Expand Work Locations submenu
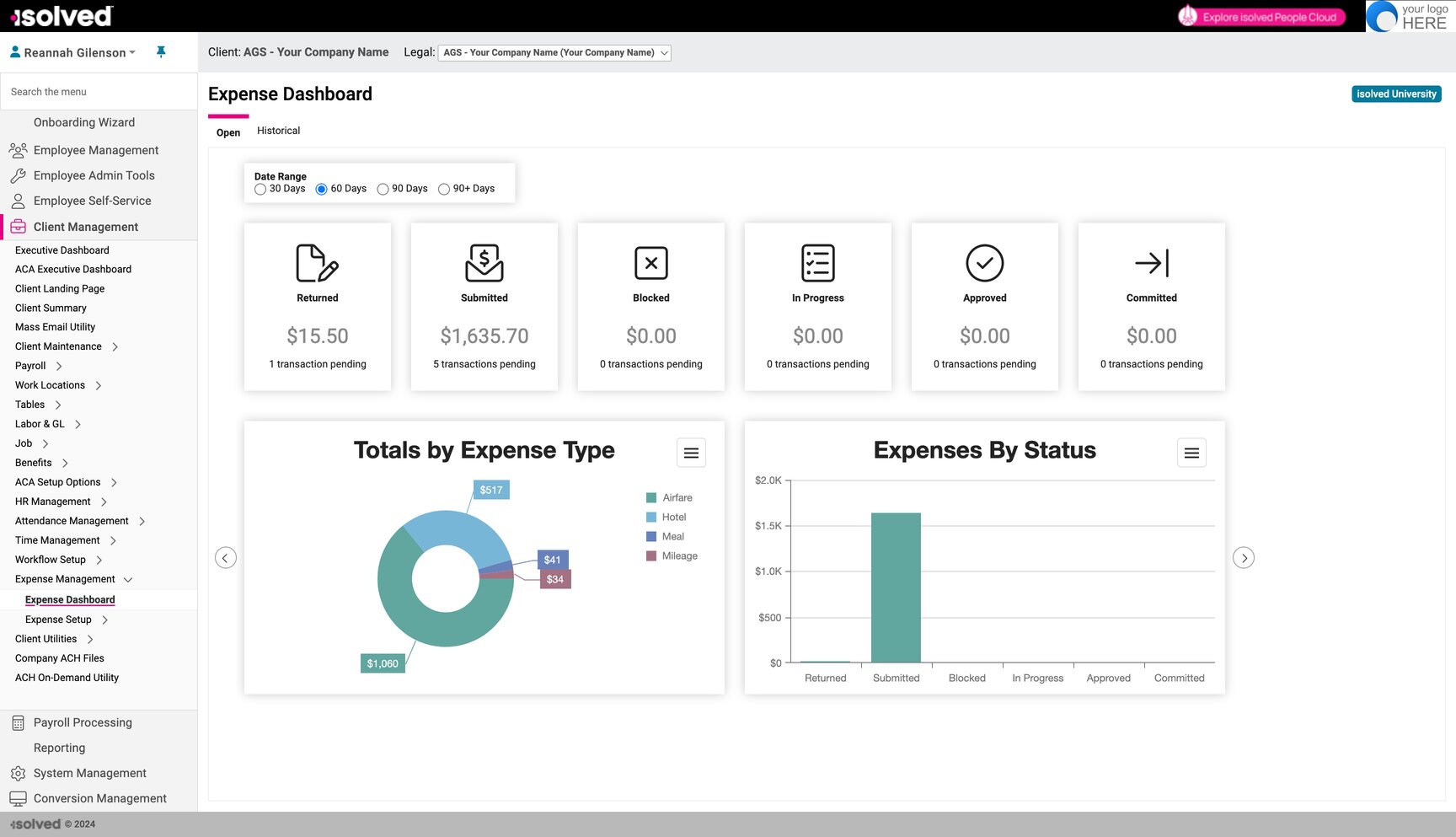Image resolution: width=1456 pixels, height=837 pixels. pos(99,385)
